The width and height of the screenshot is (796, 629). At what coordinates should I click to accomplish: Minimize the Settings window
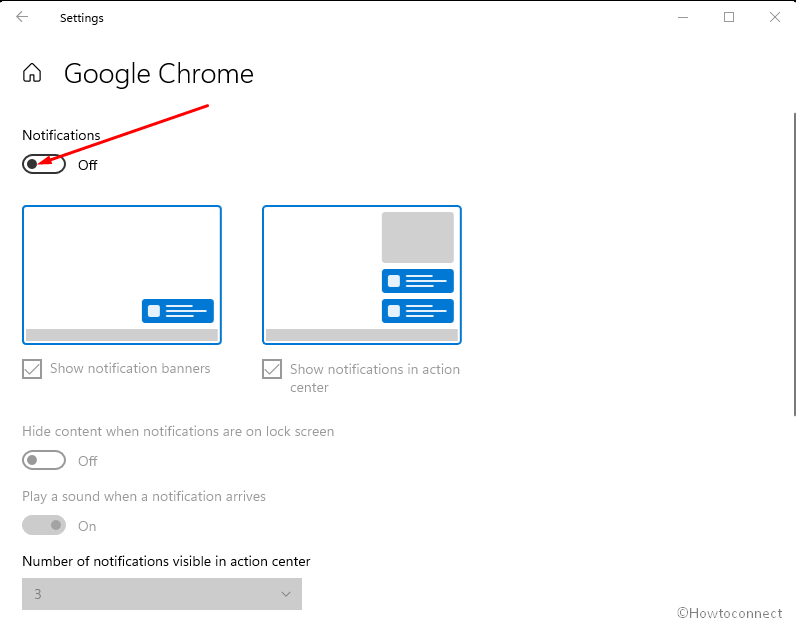(x=683, y=17)
